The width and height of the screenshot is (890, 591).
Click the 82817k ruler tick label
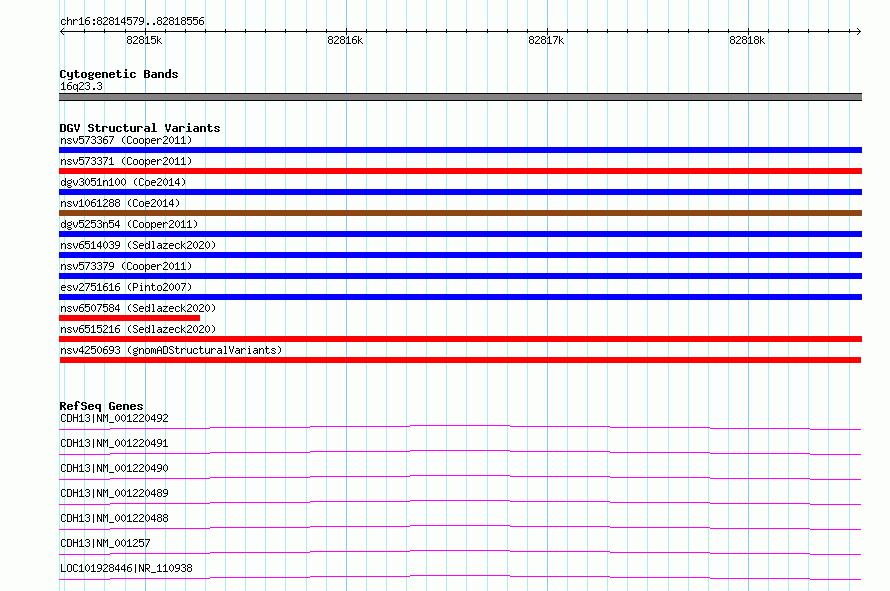tap(546, 40)
